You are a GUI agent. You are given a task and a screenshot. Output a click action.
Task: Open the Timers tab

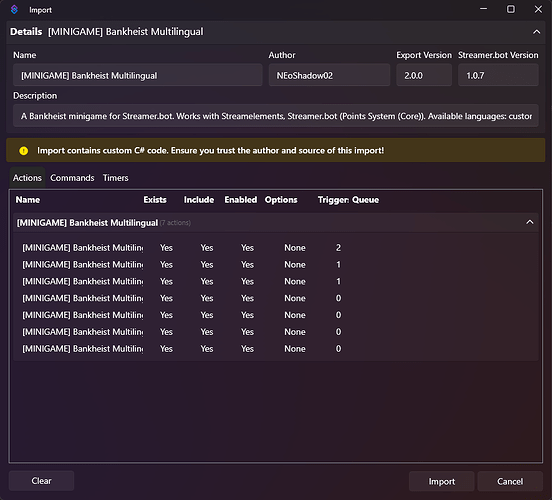point(115,178)
